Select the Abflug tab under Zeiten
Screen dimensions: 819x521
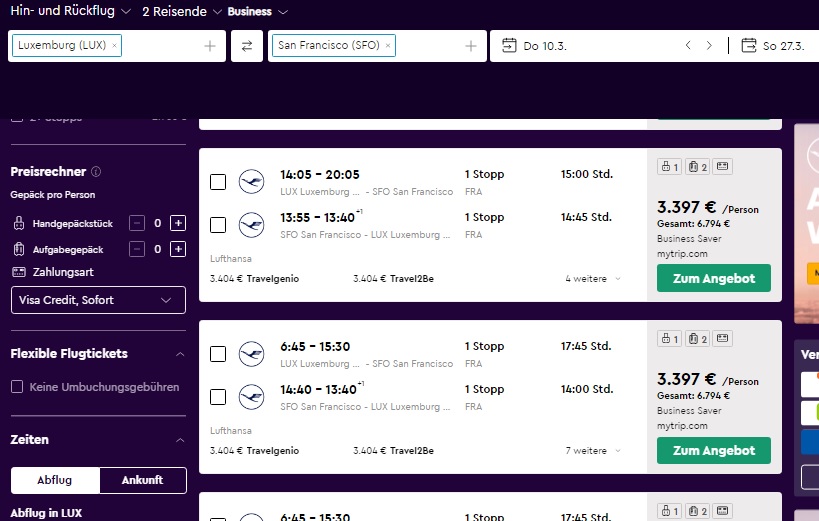tap(55, 480)
